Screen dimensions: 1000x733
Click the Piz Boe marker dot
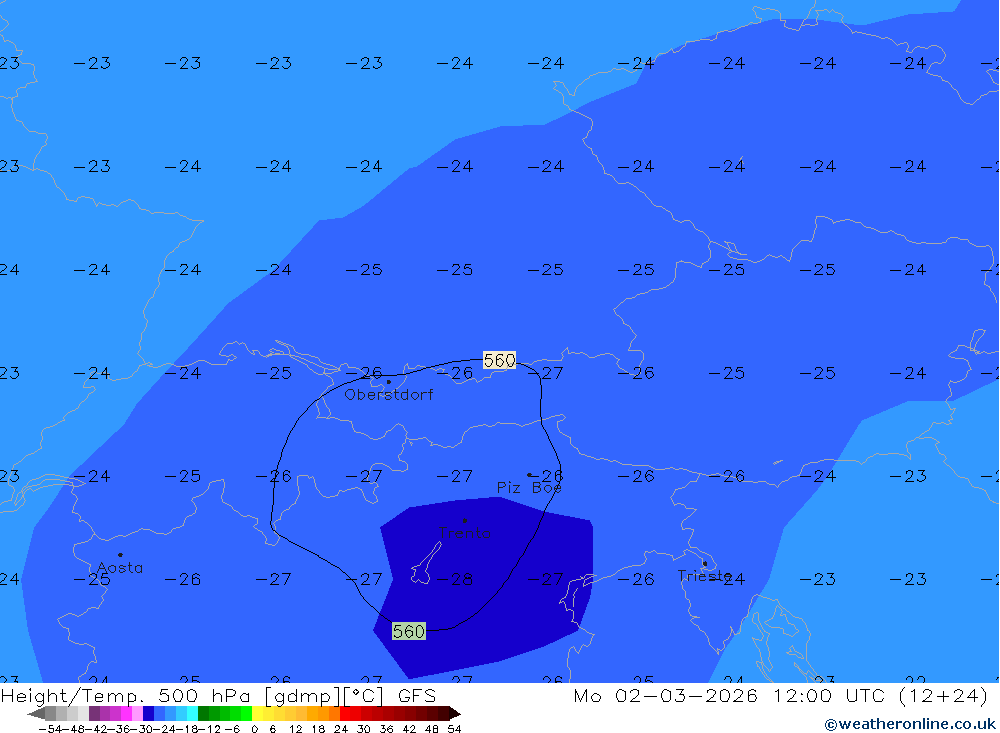529,475
